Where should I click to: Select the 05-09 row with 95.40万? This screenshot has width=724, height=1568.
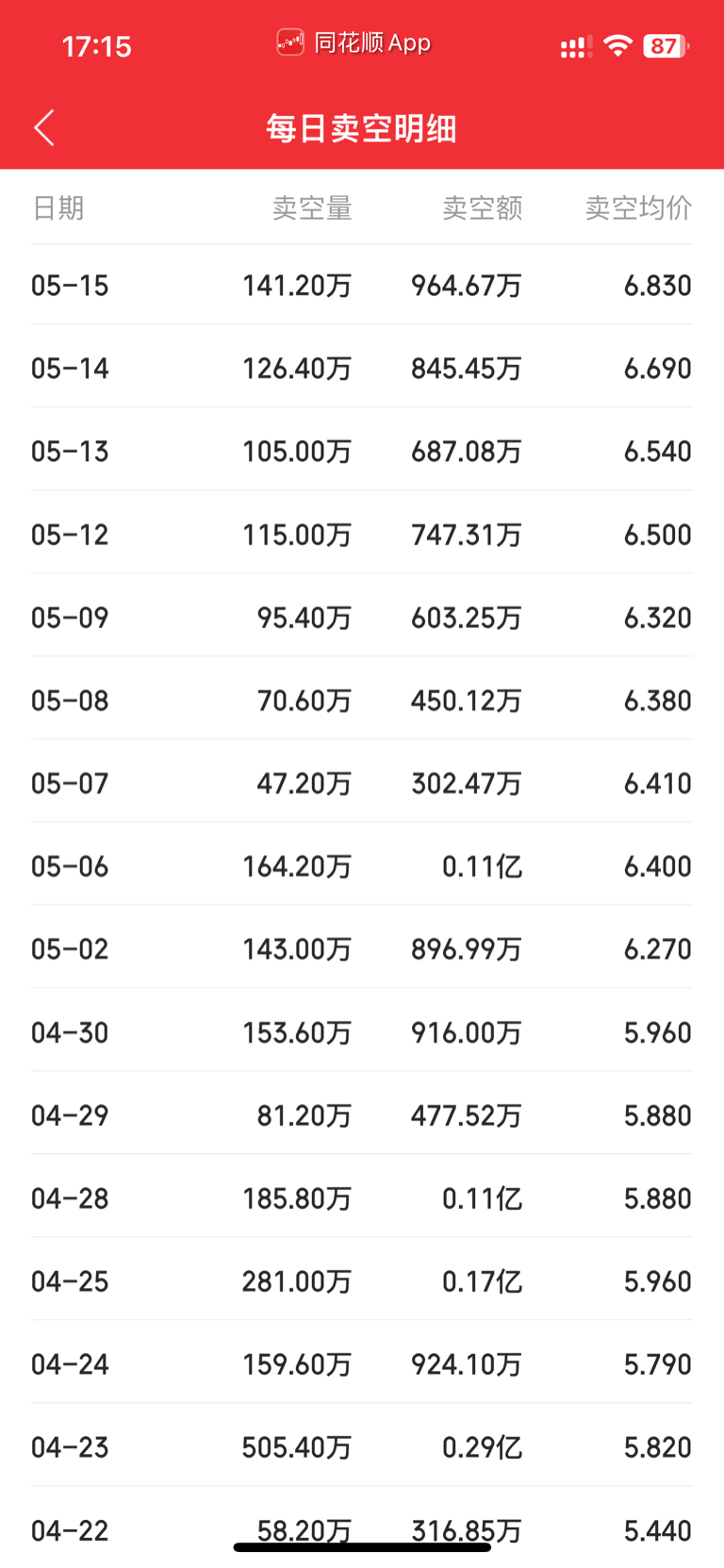[362, 617]
